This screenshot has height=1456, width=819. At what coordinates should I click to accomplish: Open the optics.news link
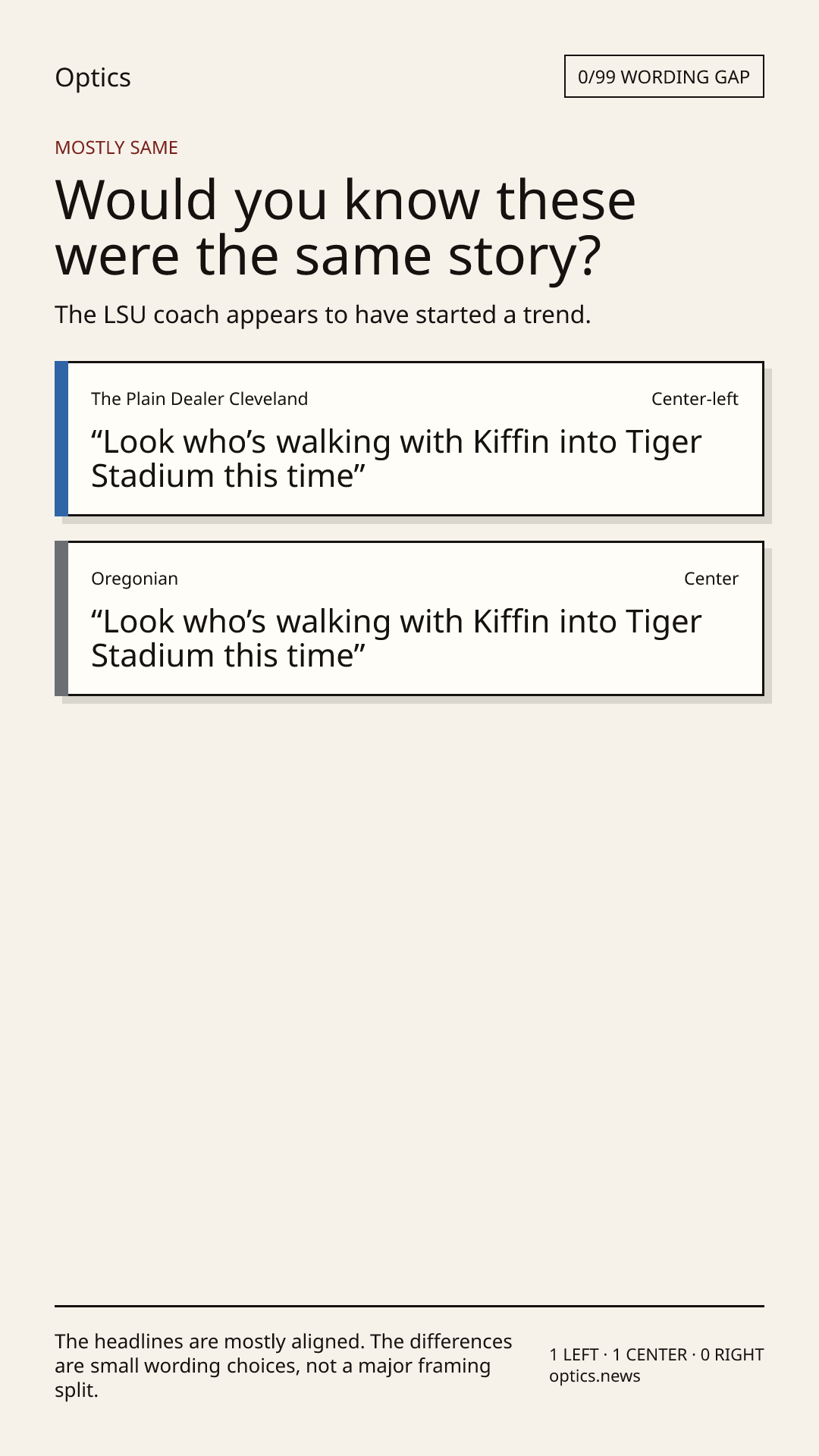pyautogui.click(x=595, y=1376)
